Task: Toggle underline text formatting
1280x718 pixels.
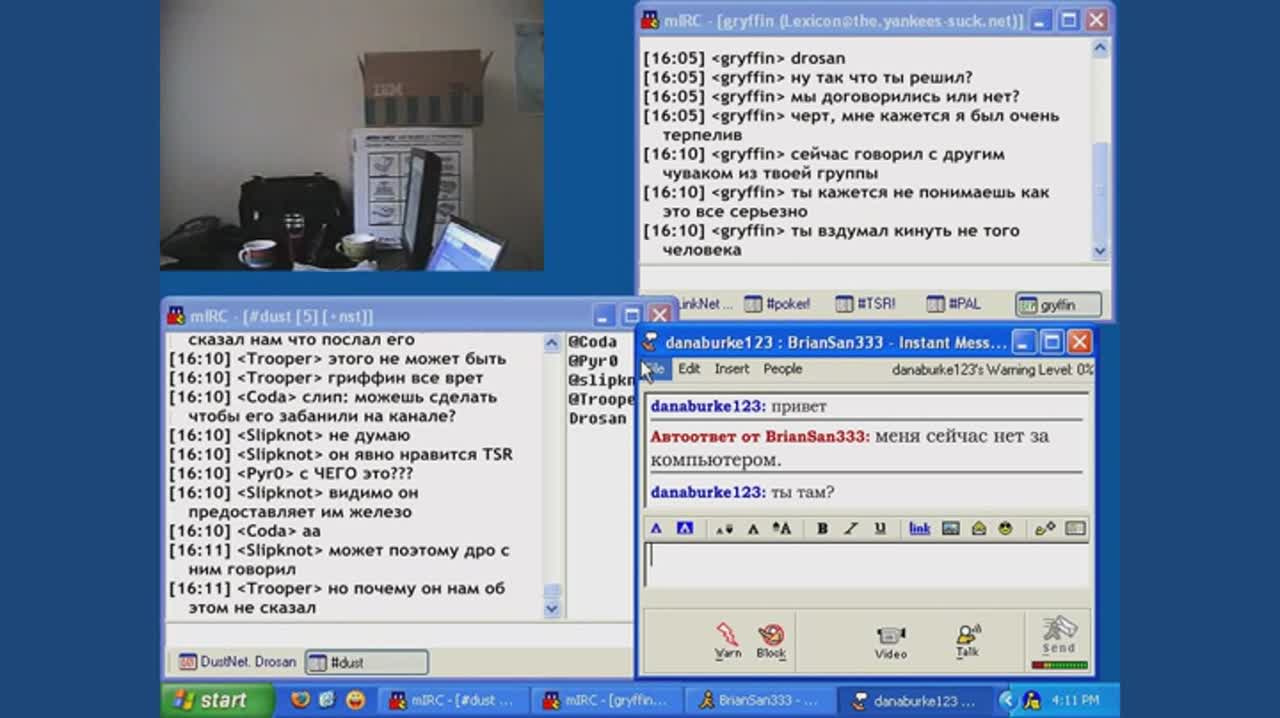Action: point(880,528)
